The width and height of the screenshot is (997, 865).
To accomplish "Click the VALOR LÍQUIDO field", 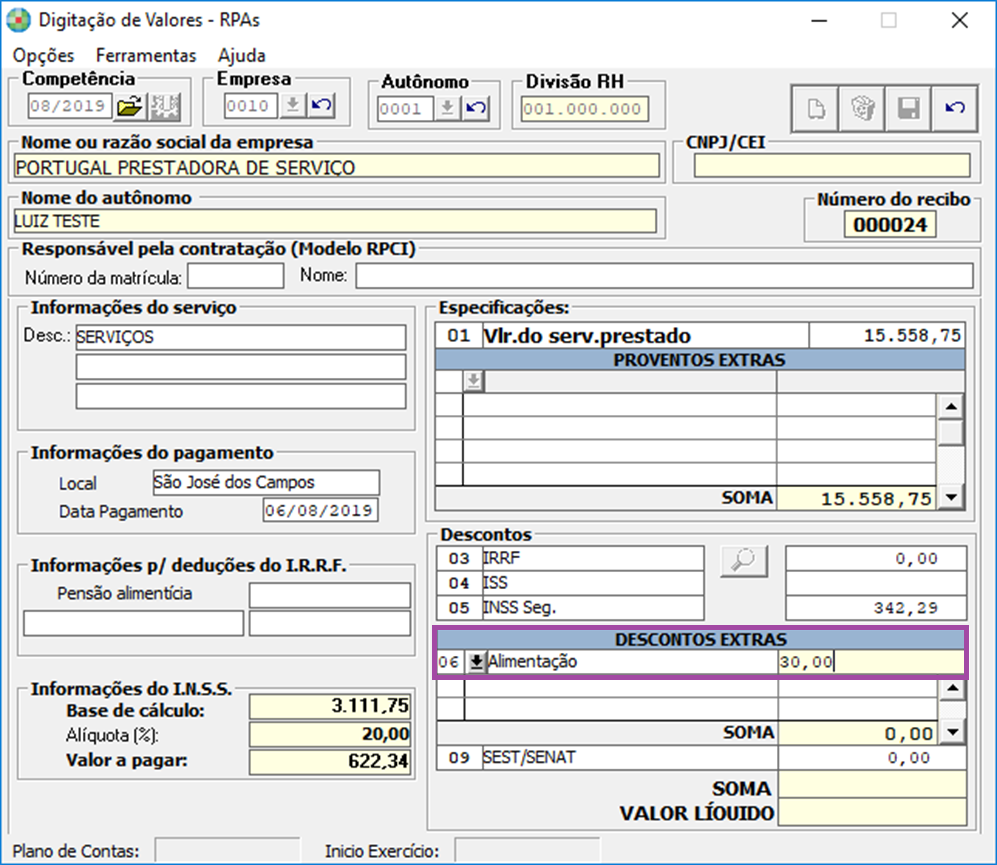I will click(x=872, y=813).
